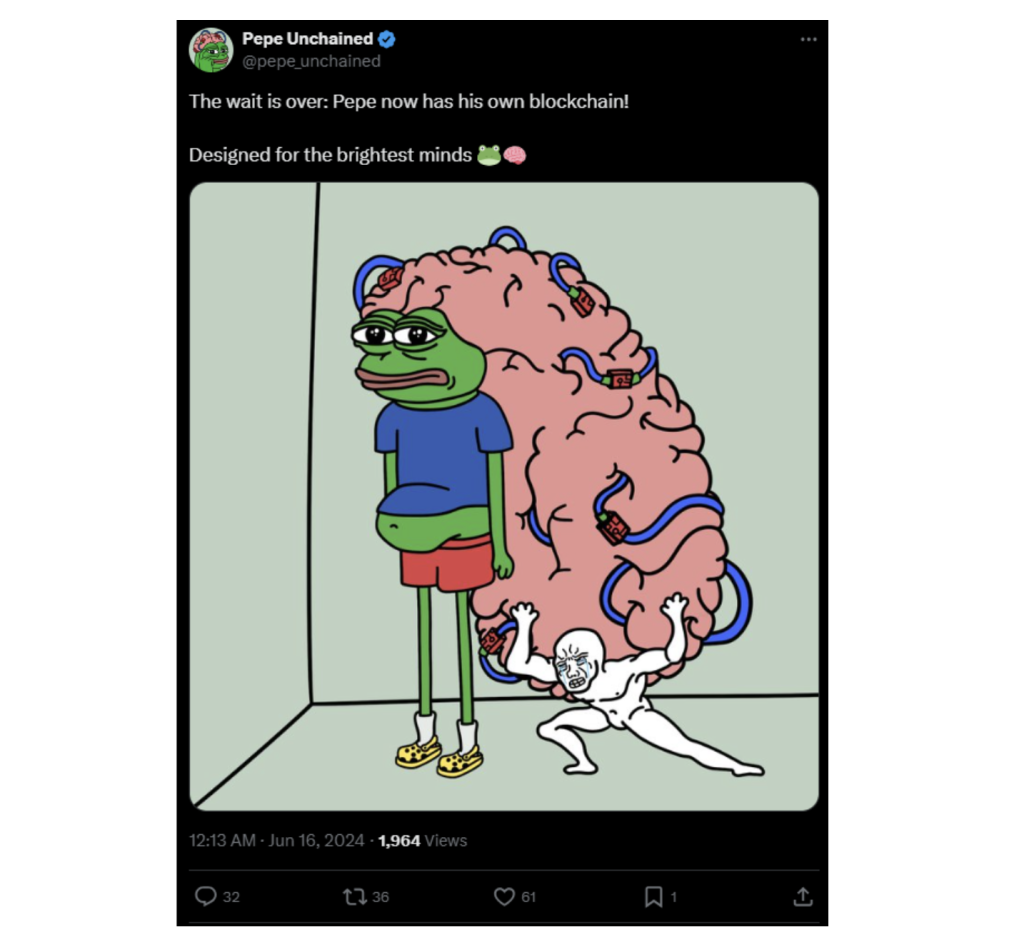
Task: Like the tweet with the heart icon
Action: (504, 897)
